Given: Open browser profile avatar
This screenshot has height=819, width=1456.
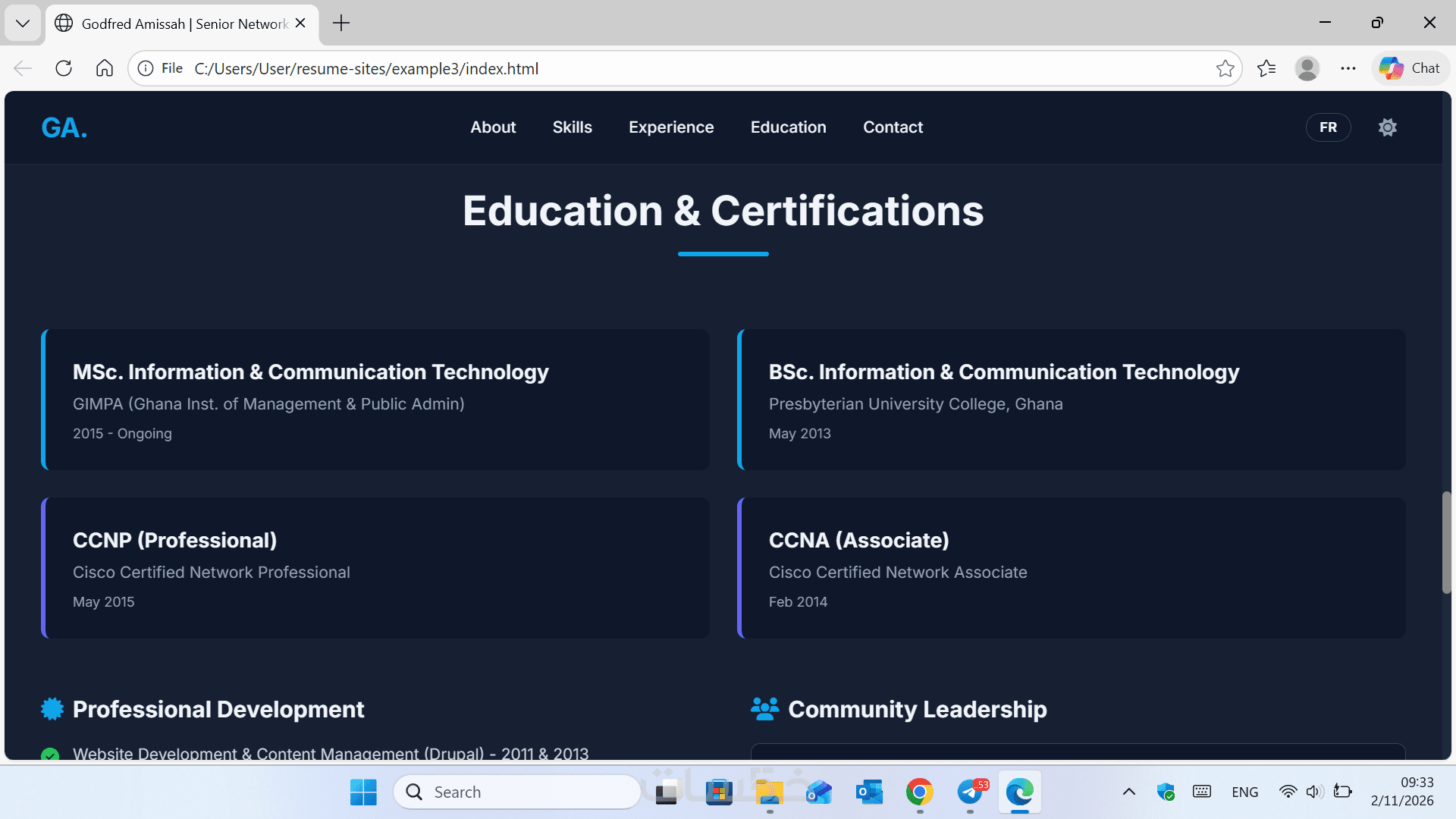Looking at the screenshot, I should coord(1307,68).
